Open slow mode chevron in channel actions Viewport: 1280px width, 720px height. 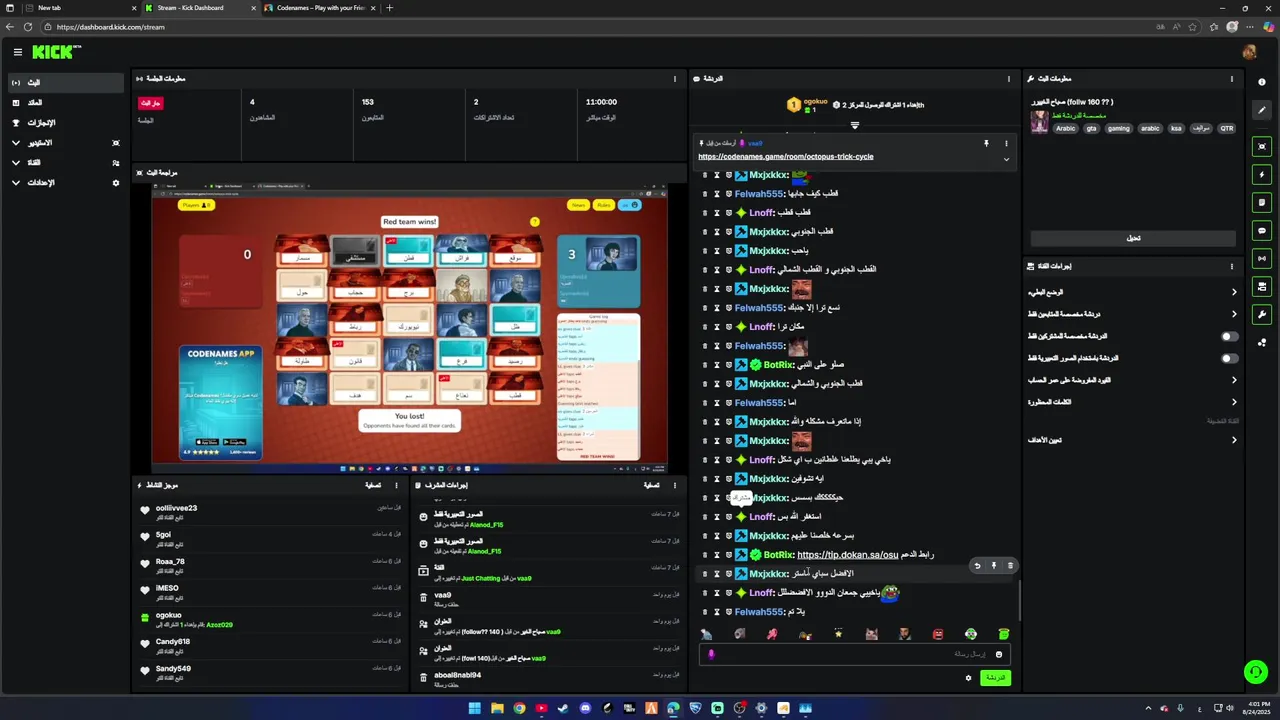coord(1234,292)
